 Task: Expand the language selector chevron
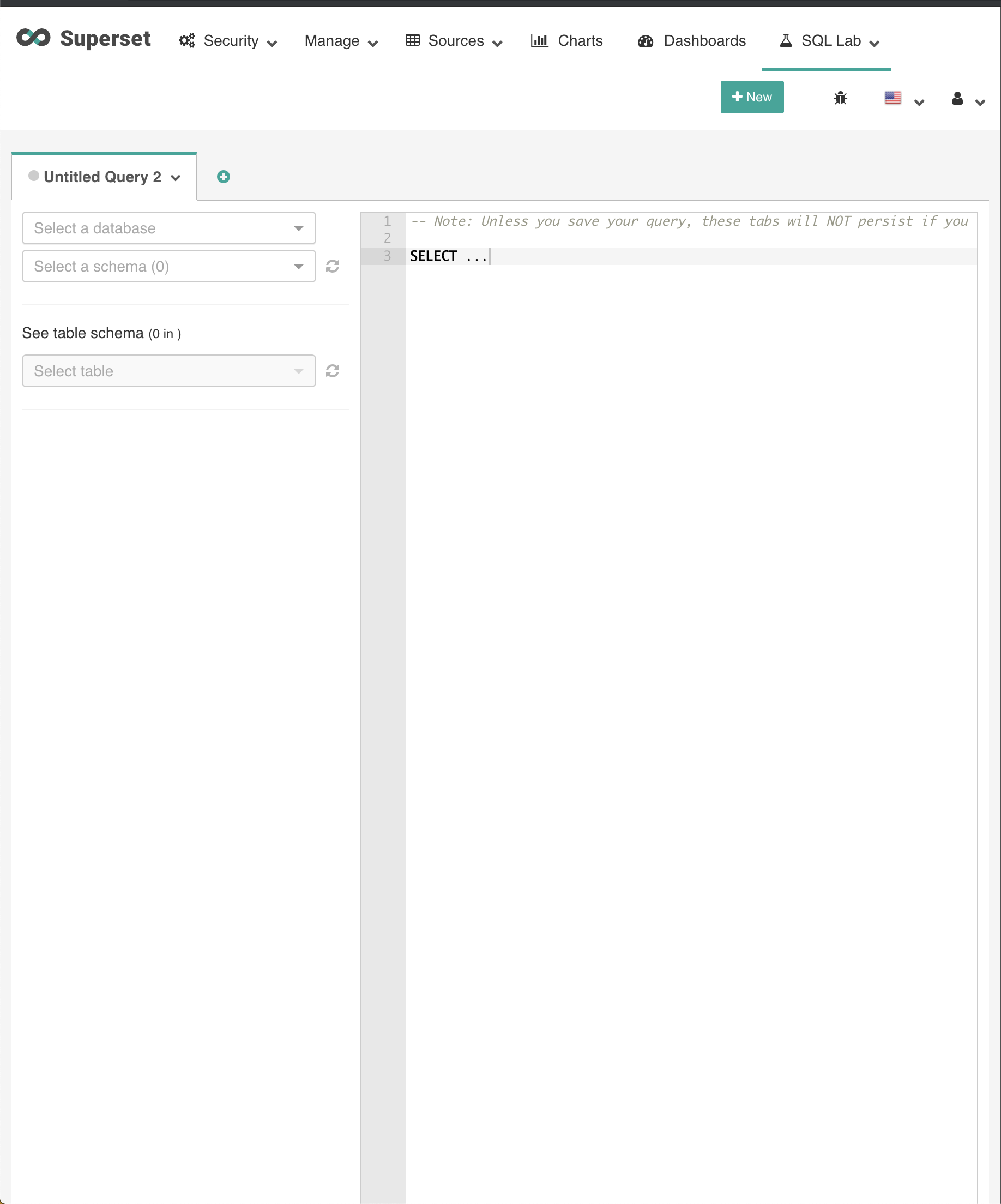919,103
